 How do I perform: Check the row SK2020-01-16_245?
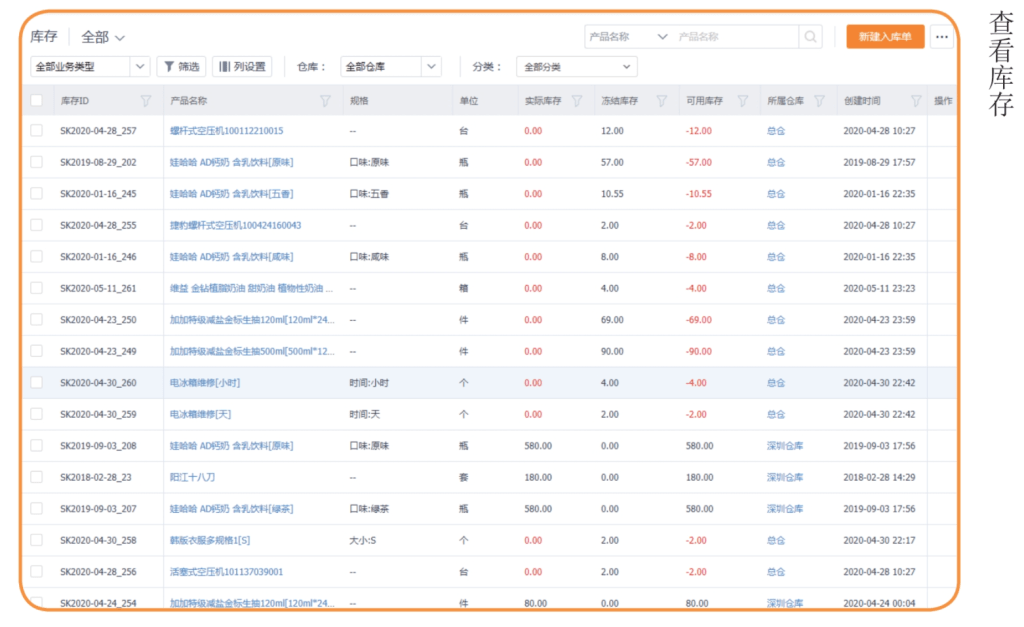click(37, 193)
